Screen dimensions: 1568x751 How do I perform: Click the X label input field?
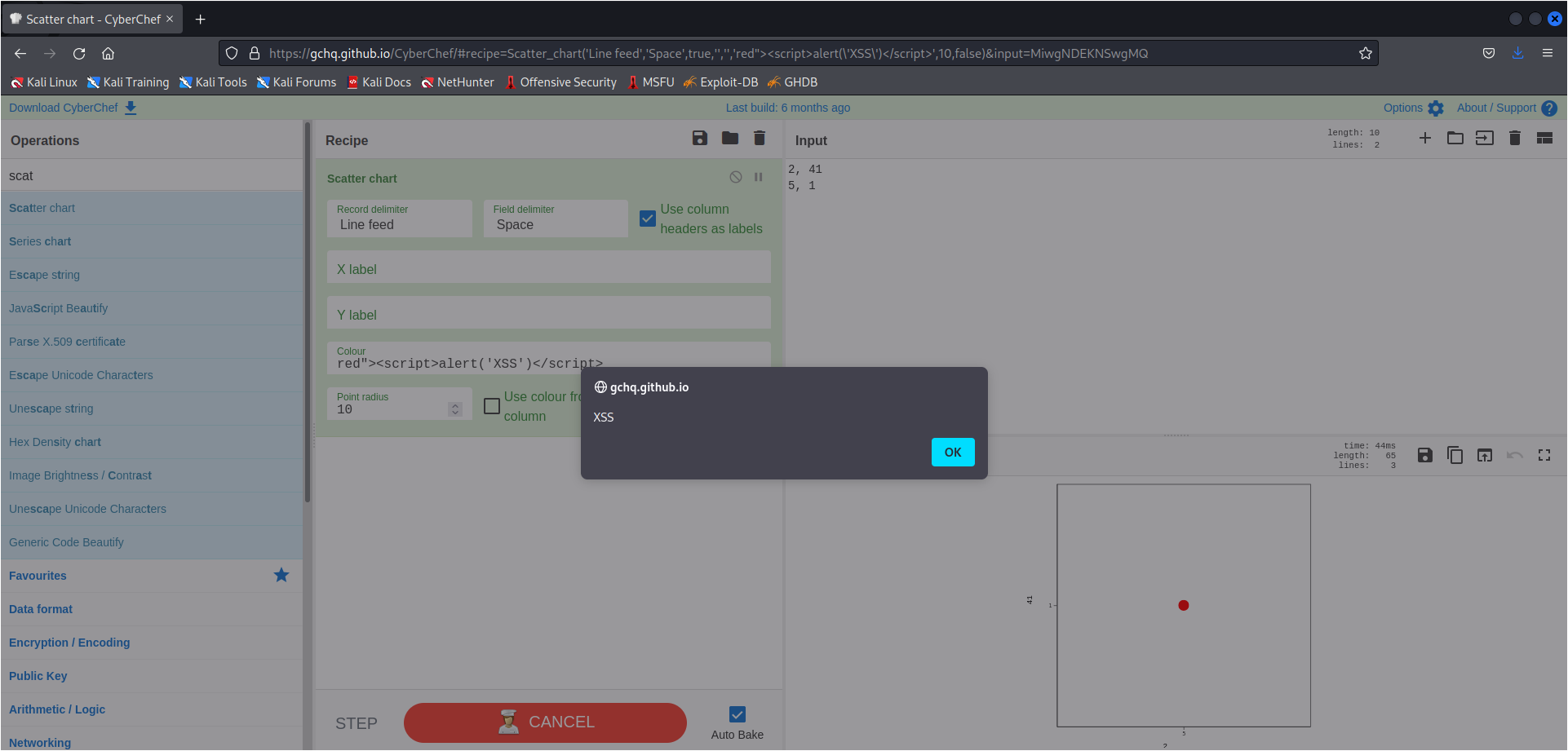click(x=549, y=267)
